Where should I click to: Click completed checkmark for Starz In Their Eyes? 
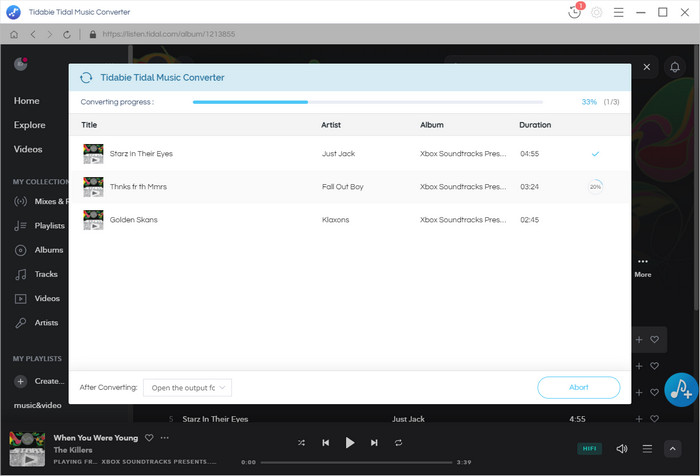(x=595, y=154)
